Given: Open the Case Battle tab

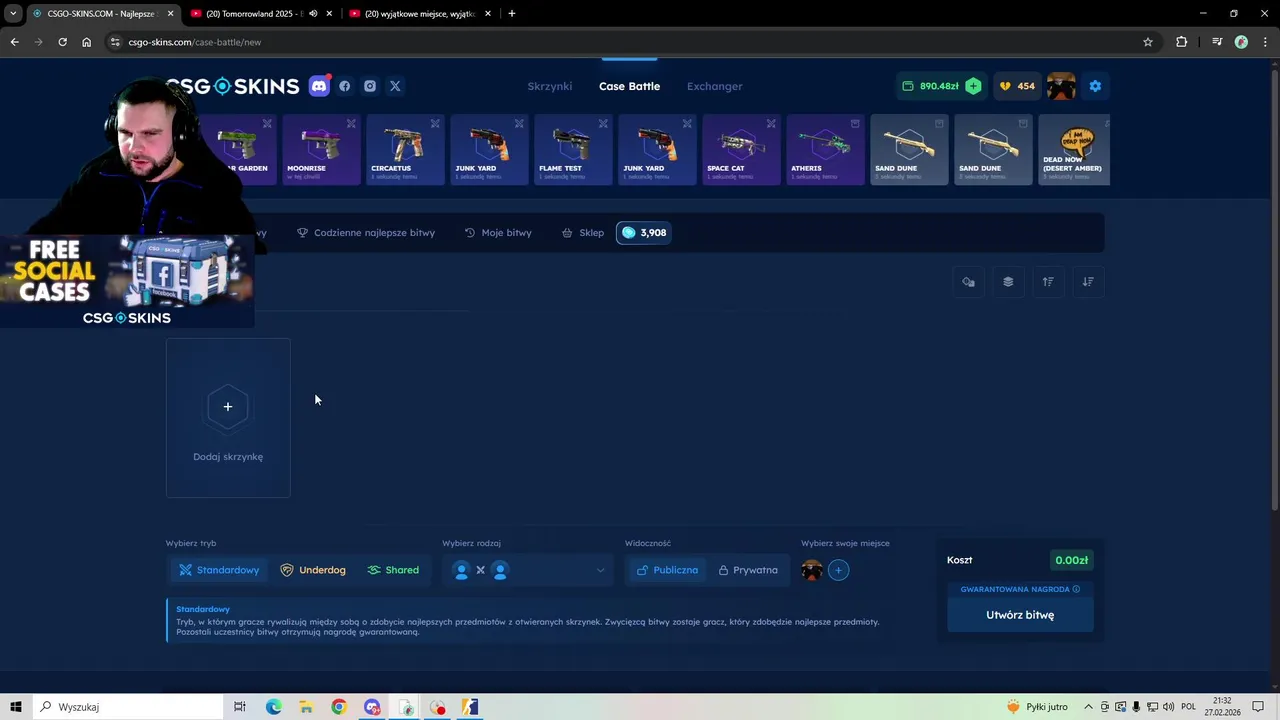Looking at the screenshot, I should point(629,86).
